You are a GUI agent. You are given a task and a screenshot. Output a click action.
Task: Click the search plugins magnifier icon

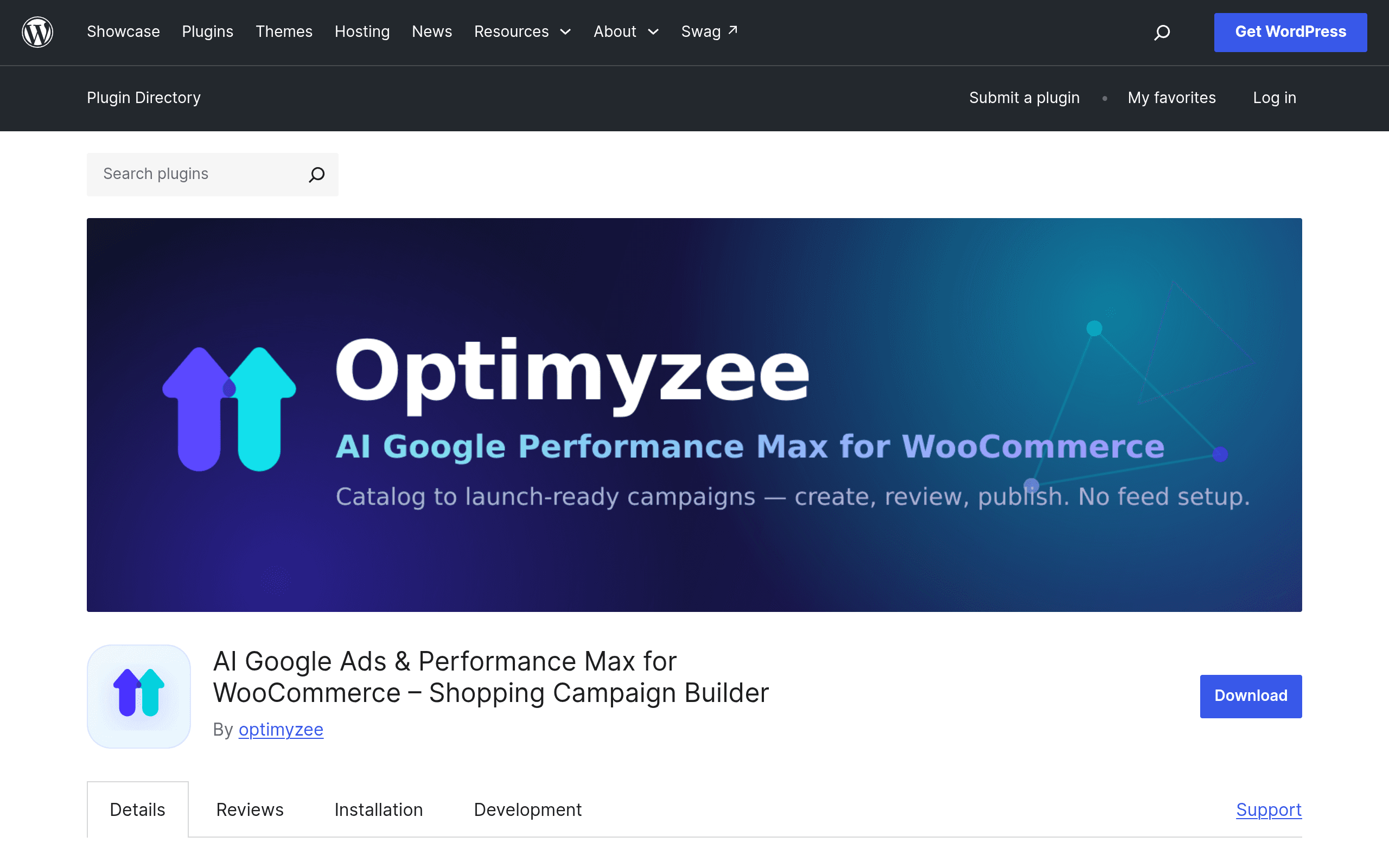(x=317, y=175)
